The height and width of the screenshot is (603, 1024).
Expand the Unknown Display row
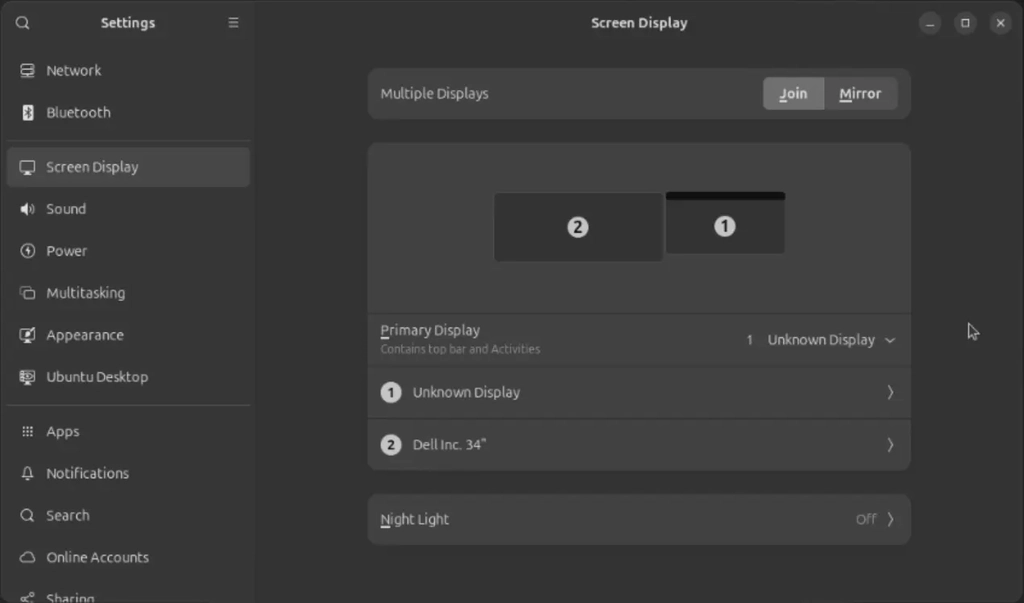point(639,392)
